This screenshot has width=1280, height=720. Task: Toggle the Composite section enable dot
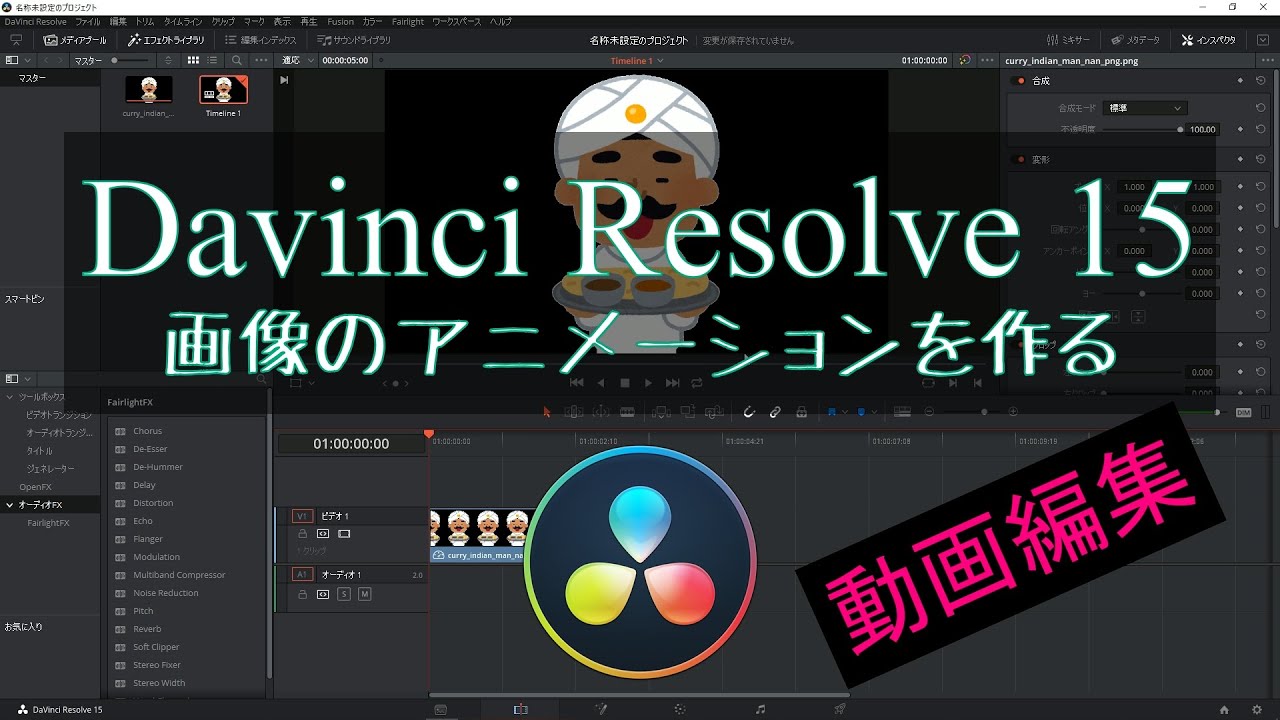[x=1020, y=81]
